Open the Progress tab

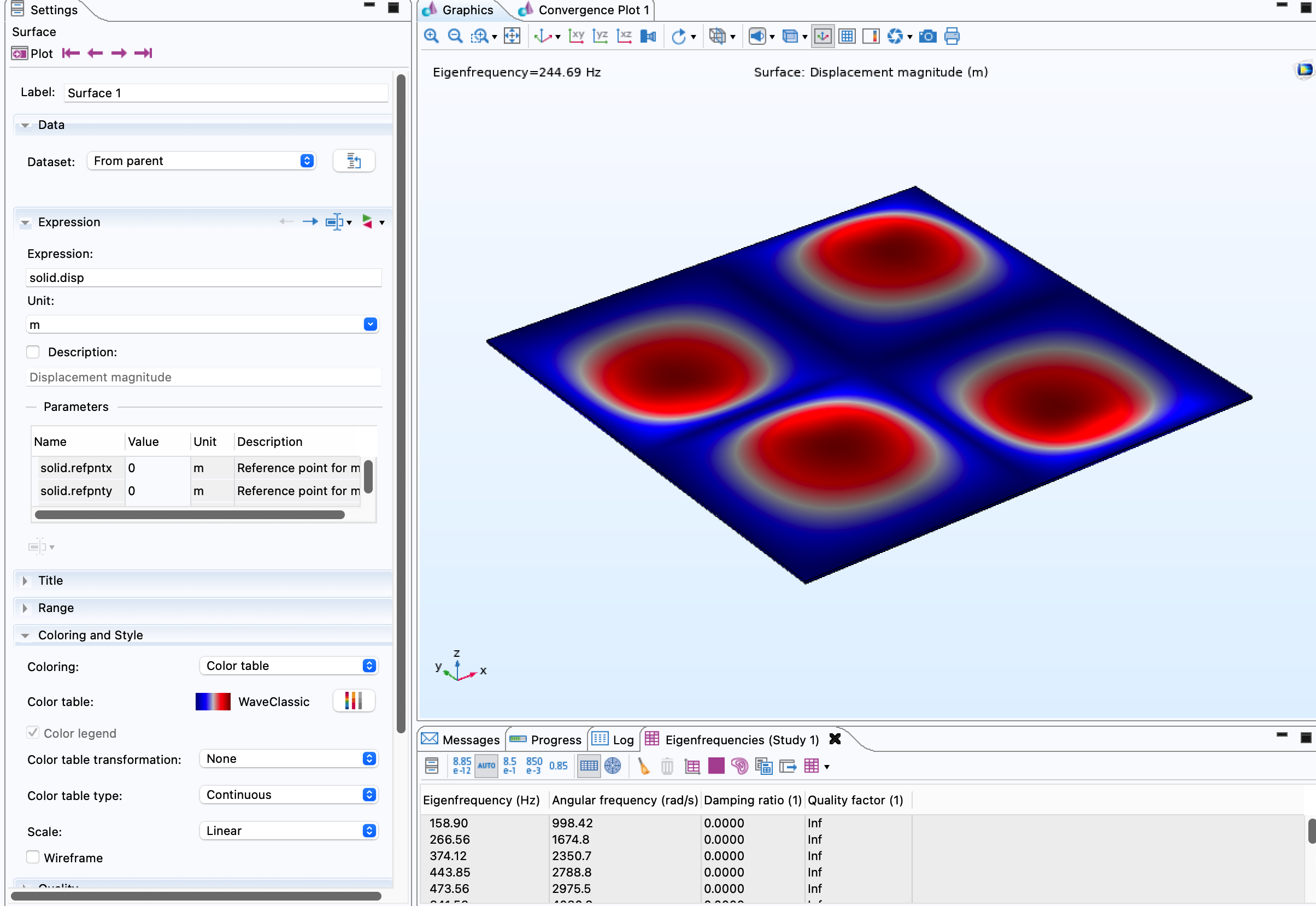point(545,740)
